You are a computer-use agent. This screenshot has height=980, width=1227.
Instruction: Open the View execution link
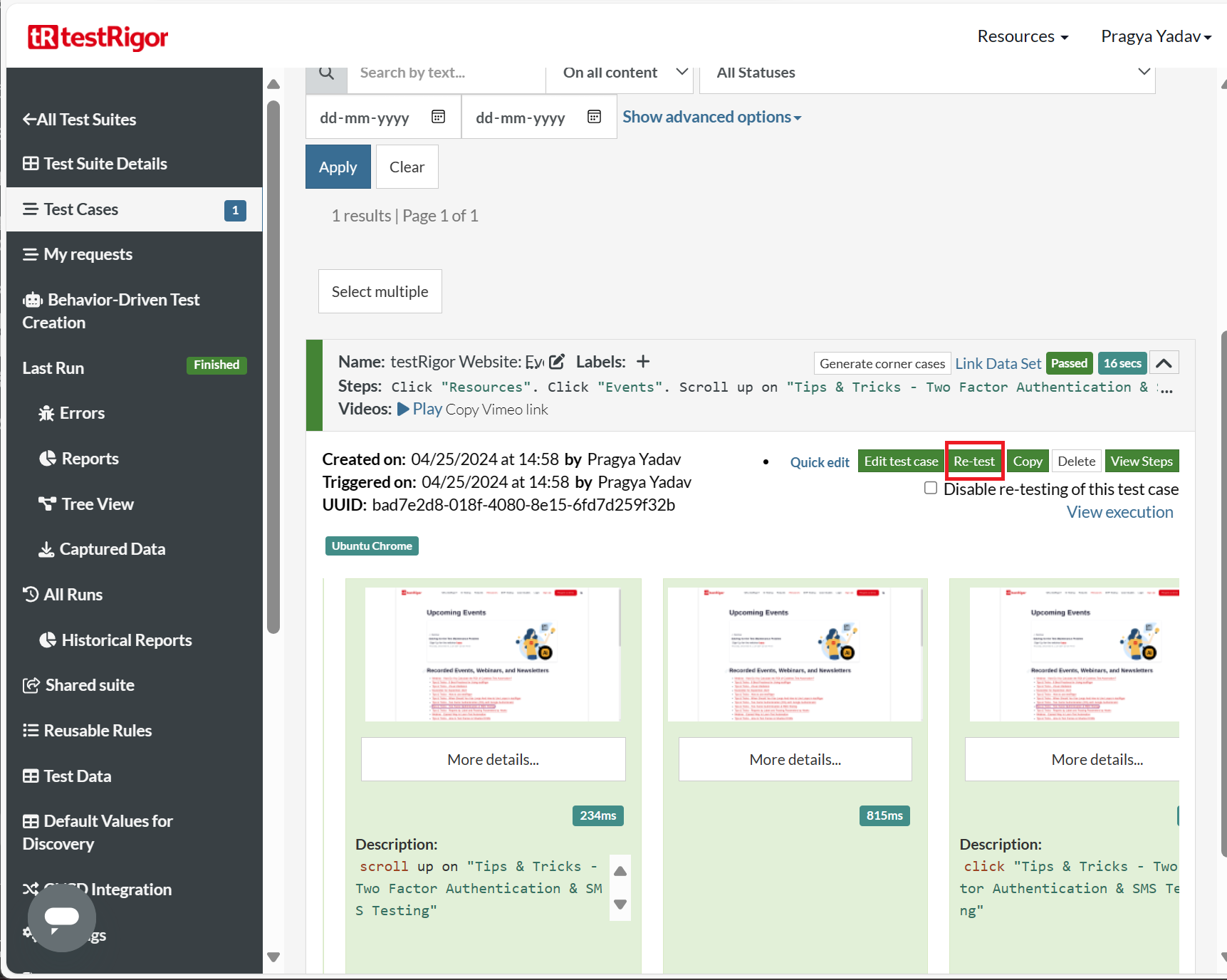pos(1119,512)
